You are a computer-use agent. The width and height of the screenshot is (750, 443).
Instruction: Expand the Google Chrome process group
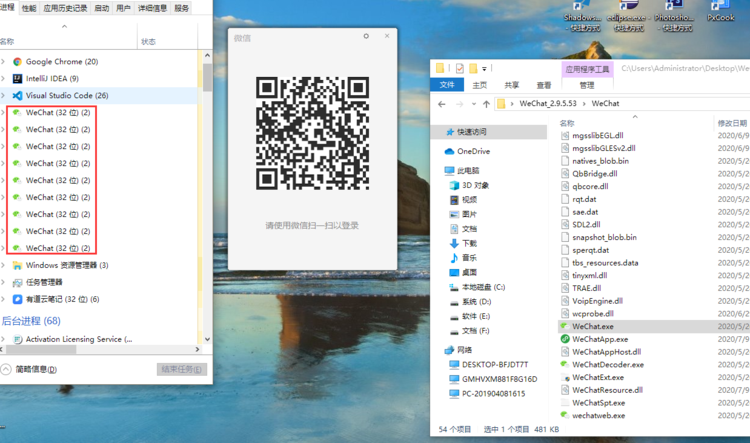4,62
